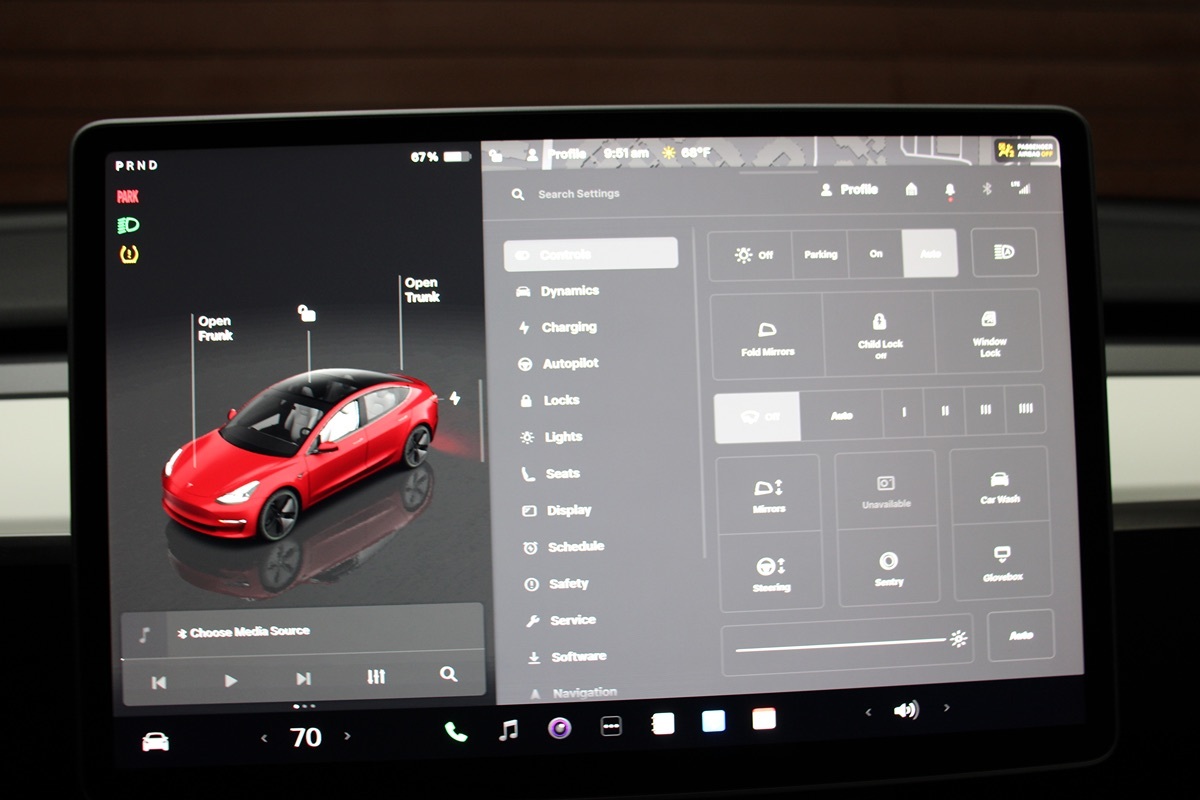Open the Autopilot settings tab

click(570, 364)
